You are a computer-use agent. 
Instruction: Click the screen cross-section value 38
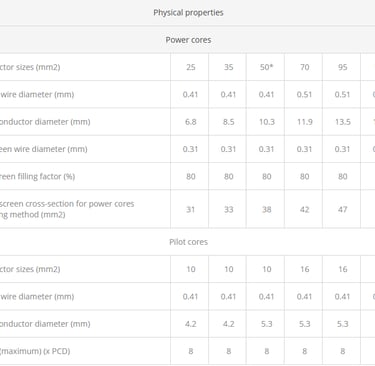click(x=266, y=209)
